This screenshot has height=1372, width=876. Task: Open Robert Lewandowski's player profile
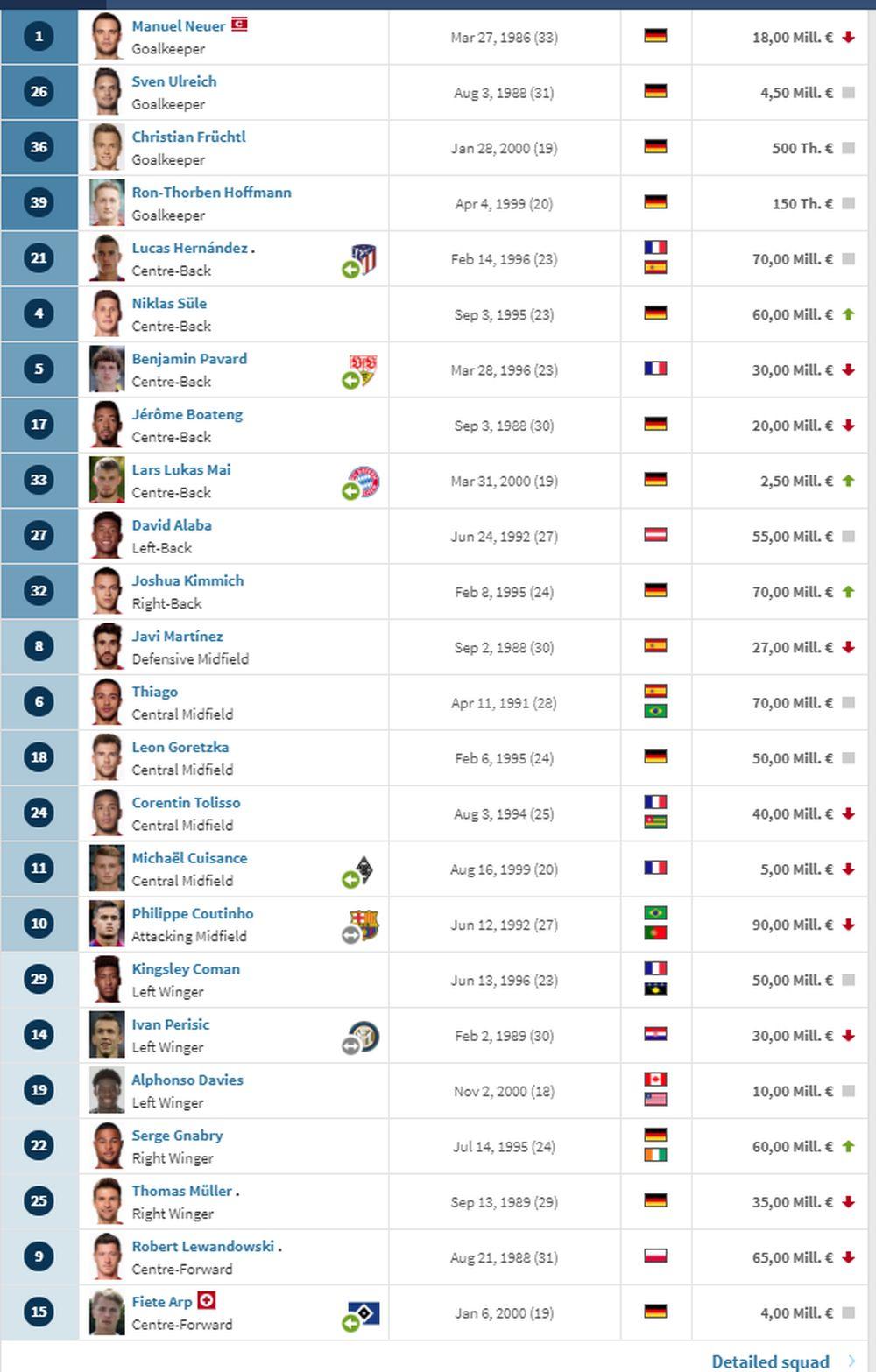point(202,1246)
